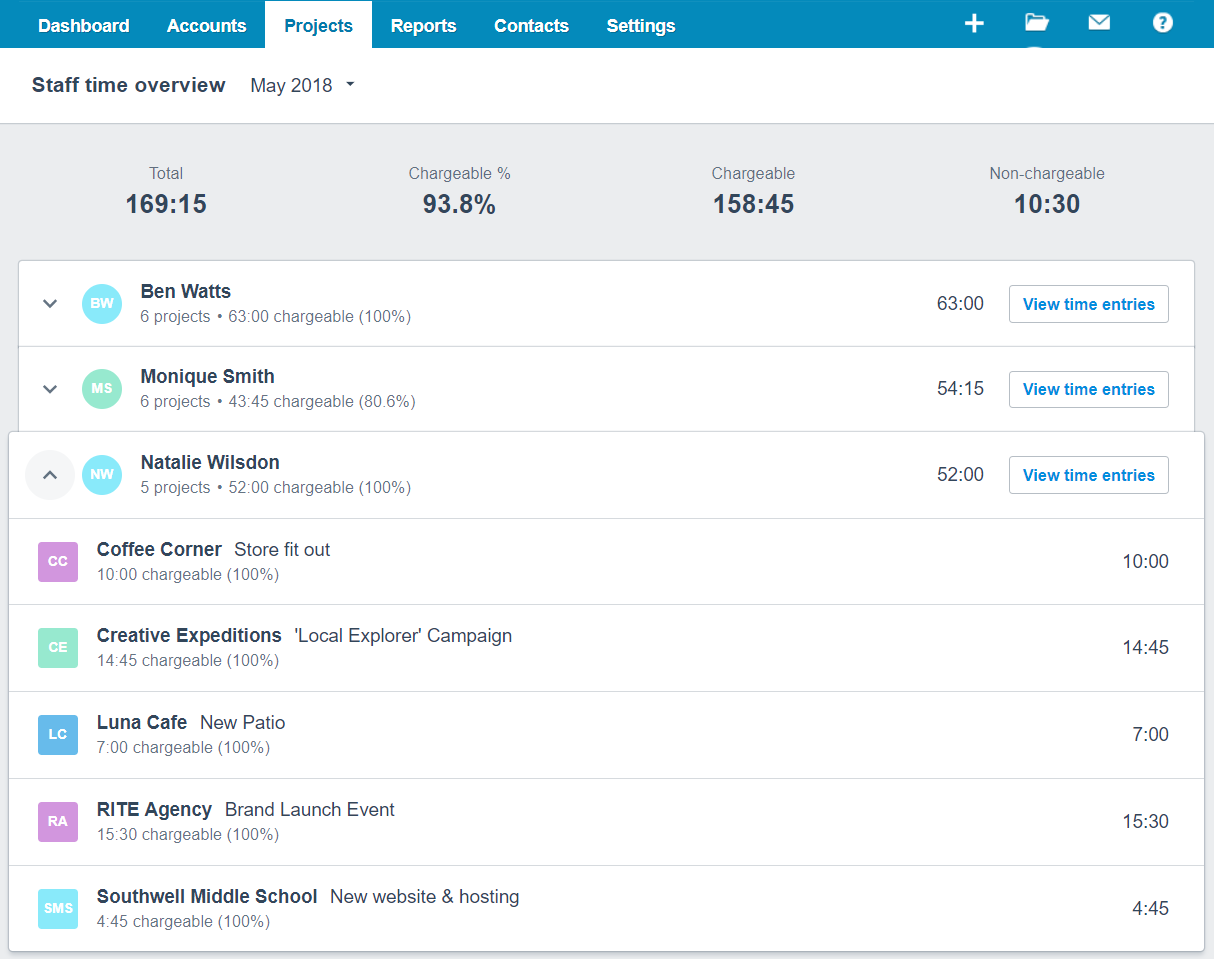Click the Southwell Middle School SMS icon
Image resolution: width=1214 pixels, height=959 pixels.
pos(57,908)
